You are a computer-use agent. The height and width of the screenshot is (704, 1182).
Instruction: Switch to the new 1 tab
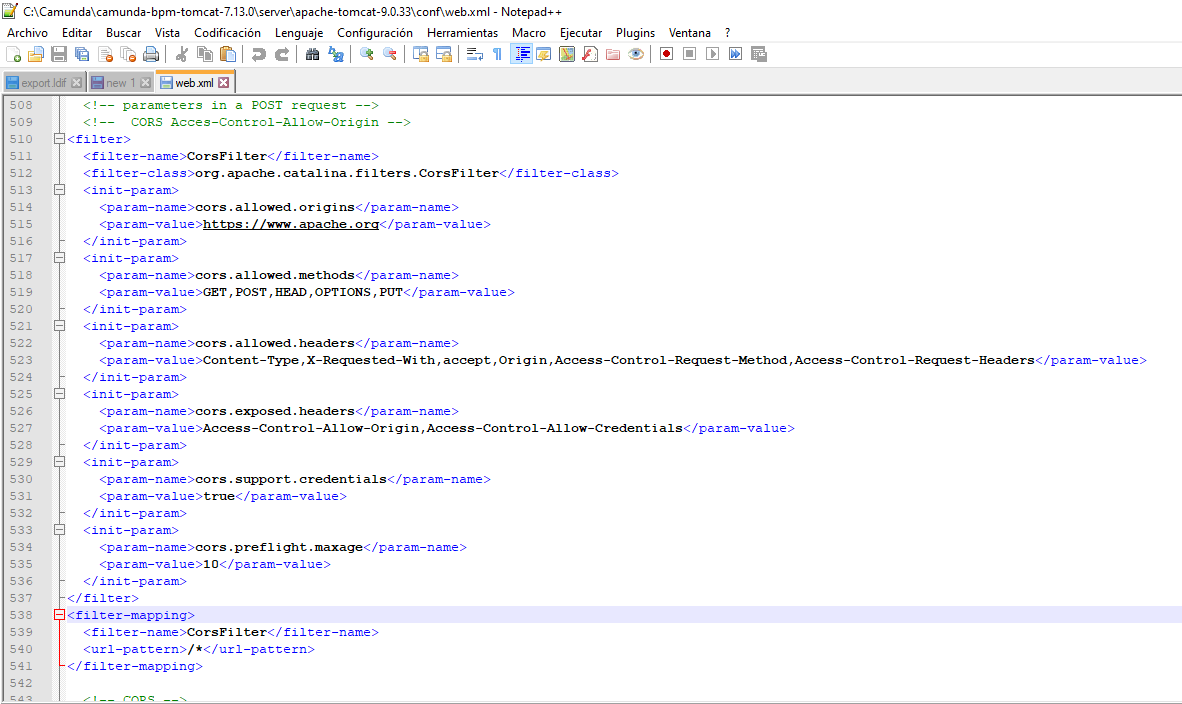(x=120, y=83)
